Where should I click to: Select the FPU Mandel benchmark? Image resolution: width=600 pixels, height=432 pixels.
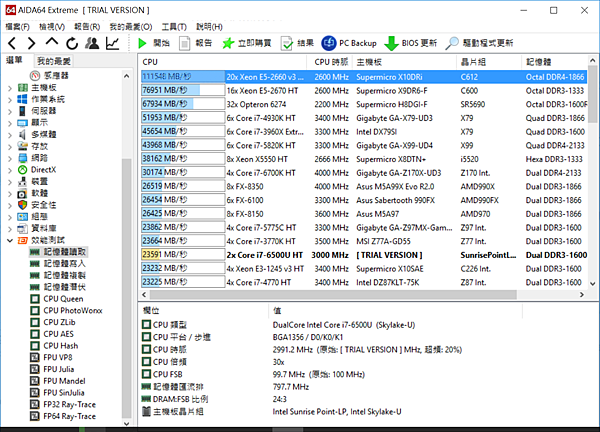click(58, 381)
